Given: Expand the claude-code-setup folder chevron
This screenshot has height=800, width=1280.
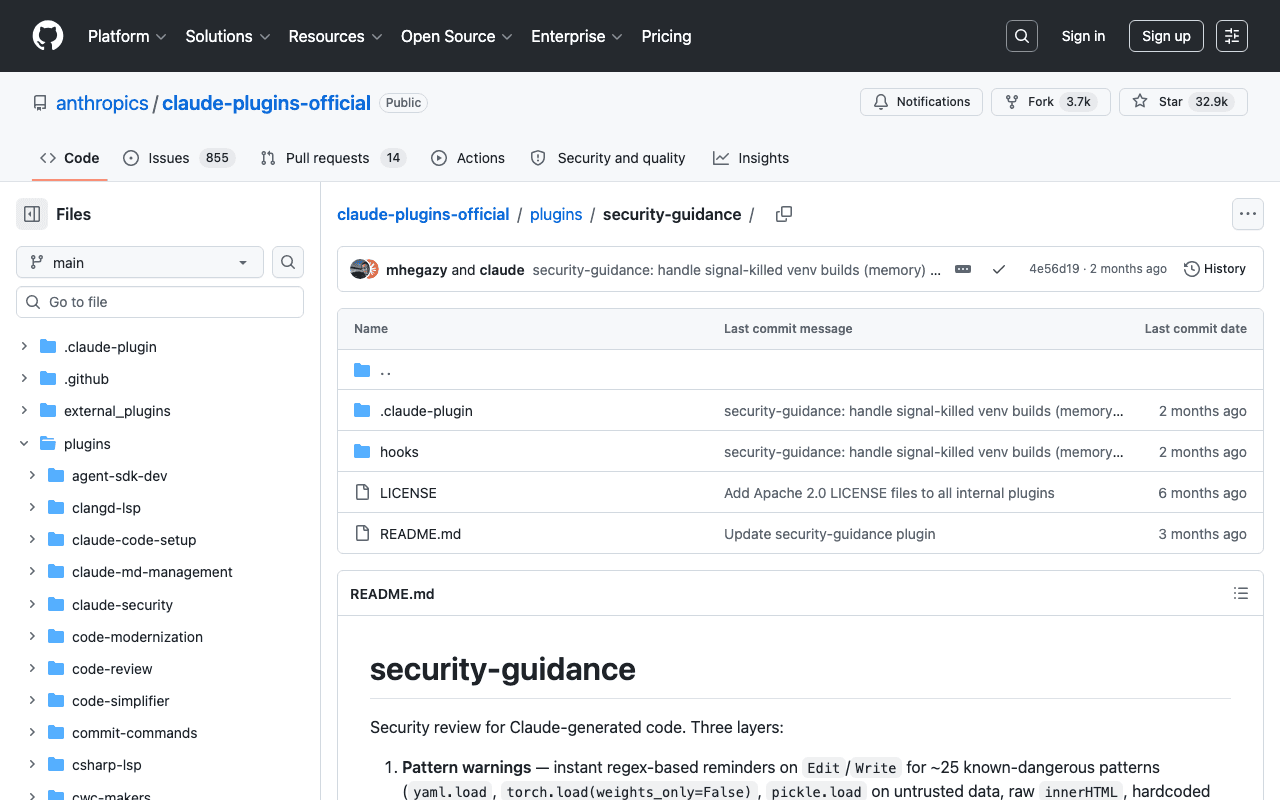Looking at the screenshot, I should [x=32, y=540].
